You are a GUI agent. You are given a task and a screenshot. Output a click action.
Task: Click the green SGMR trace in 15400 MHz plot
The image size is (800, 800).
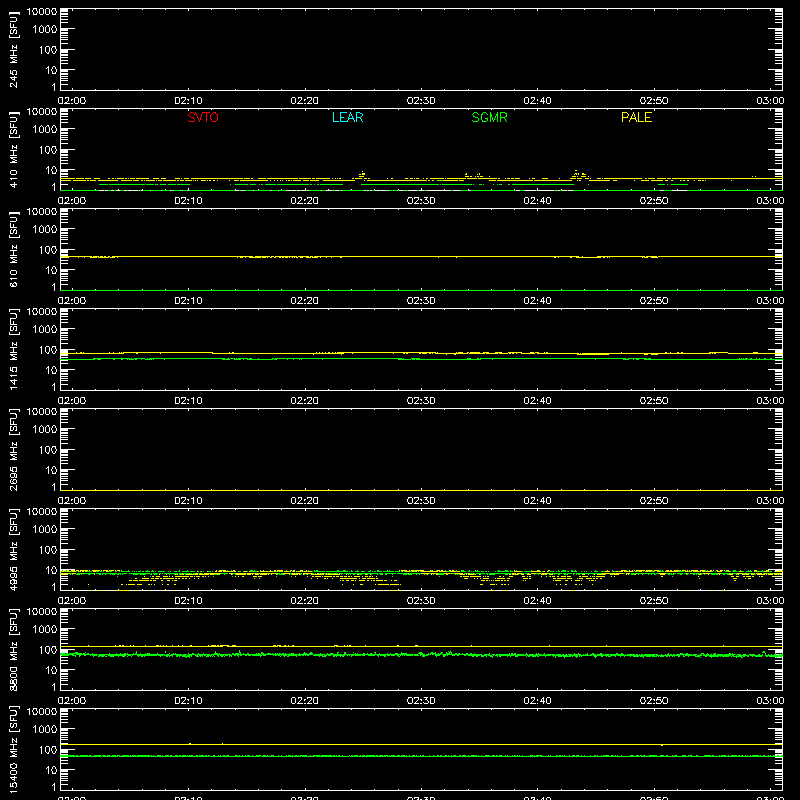(x=421, y=756)
